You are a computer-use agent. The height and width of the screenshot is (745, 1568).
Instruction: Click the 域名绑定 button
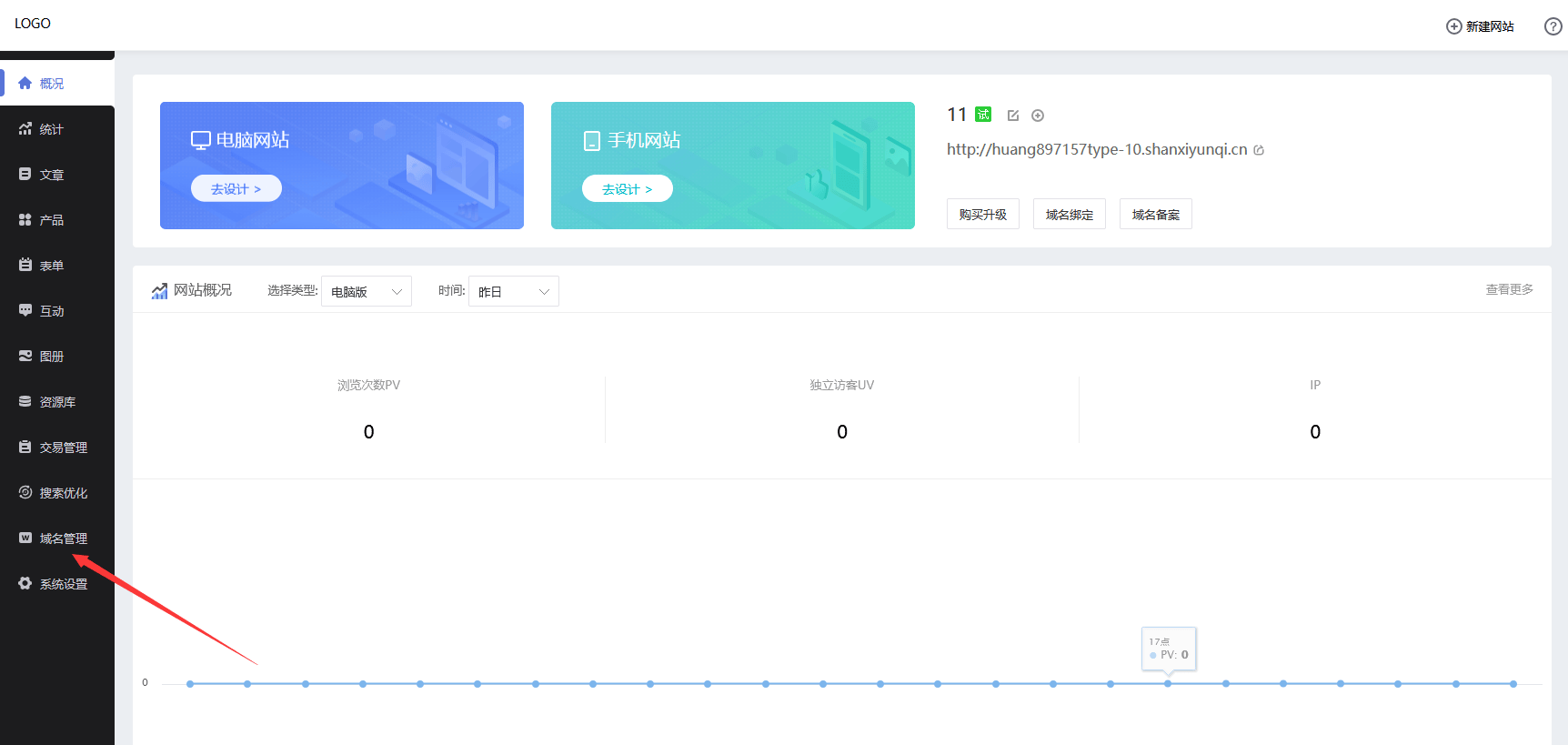click(1070, 214)
